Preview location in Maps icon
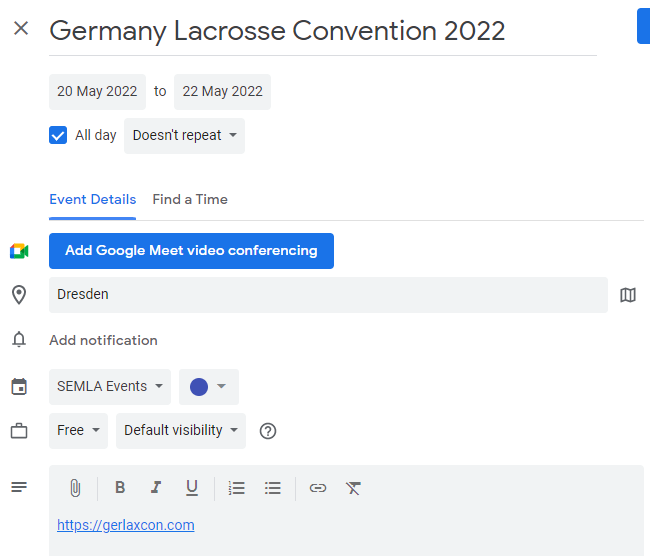Viewport: 650px width, 556px height. click(x=628, y=295)
